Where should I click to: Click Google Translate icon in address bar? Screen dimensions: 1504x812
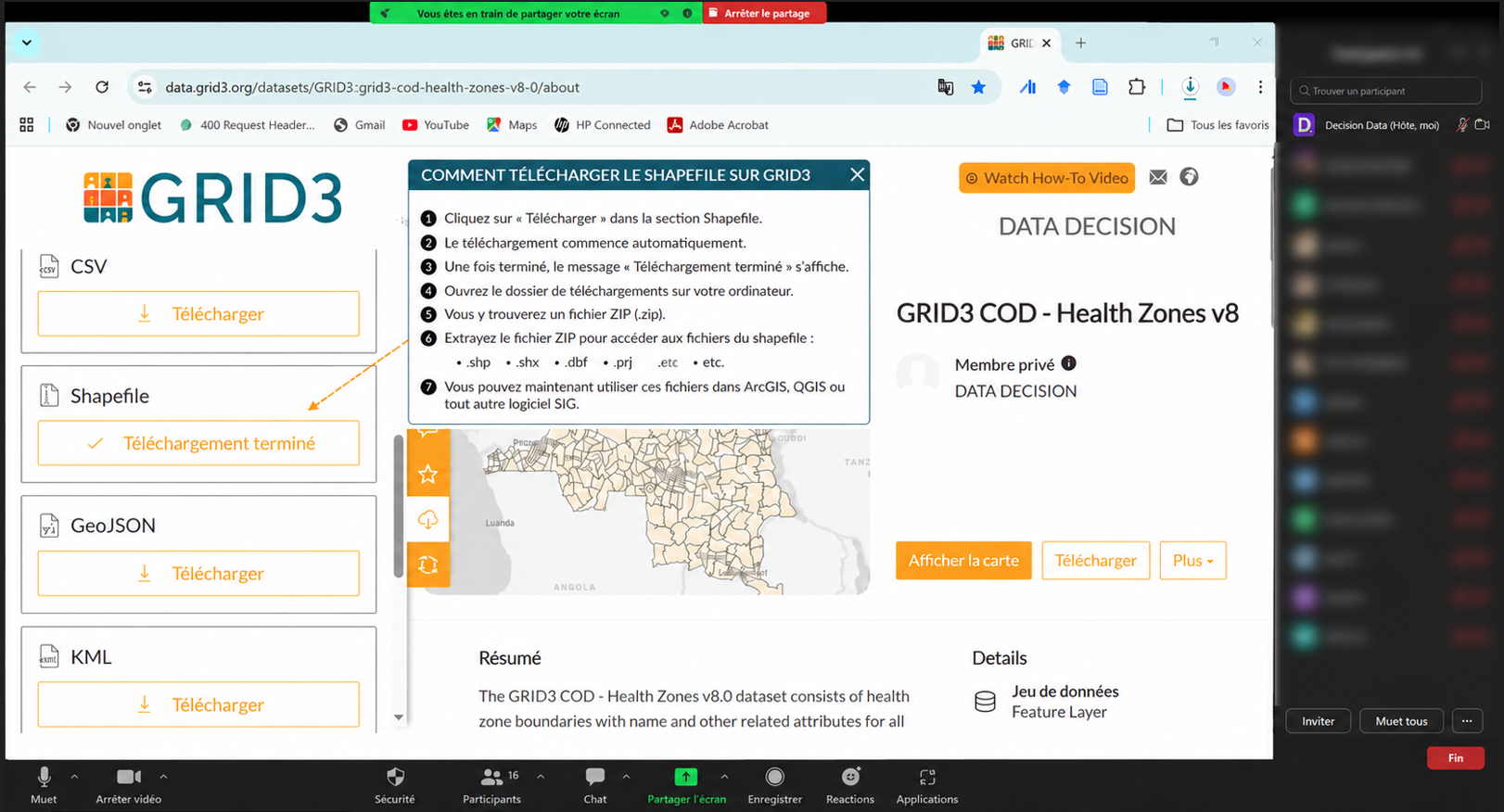coord(945,87)
